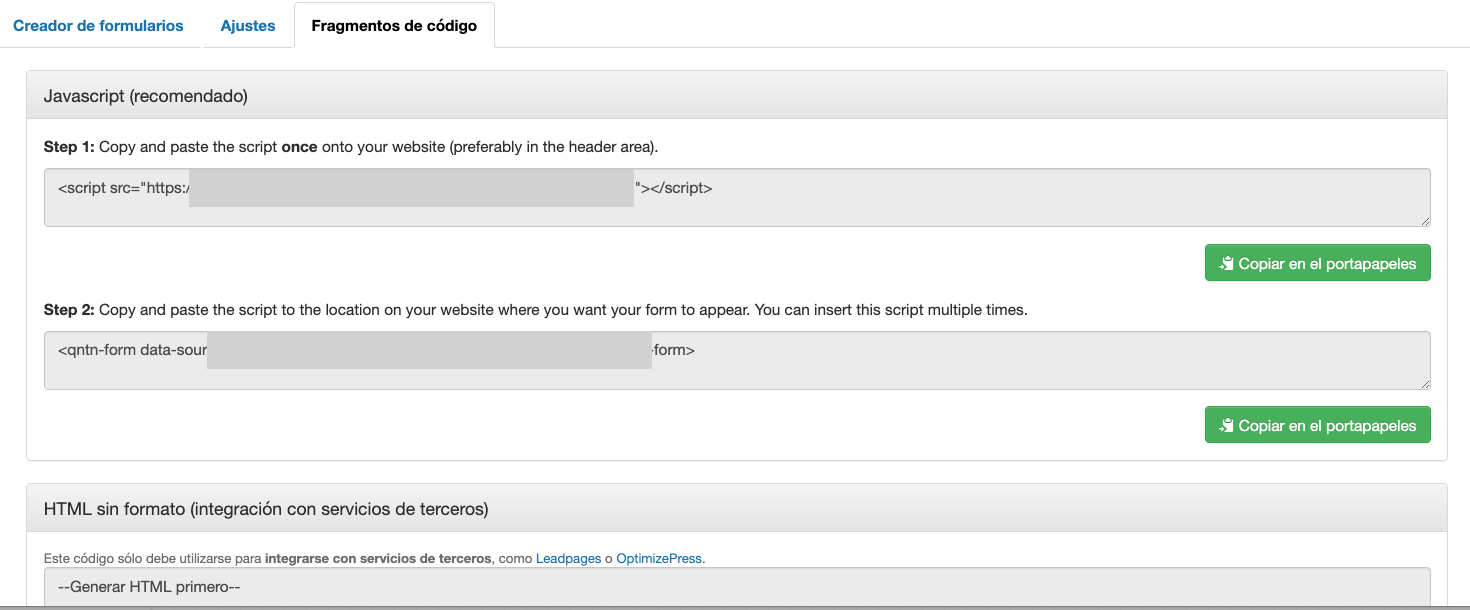This screenshot has width=1470, height=610.
Task: Click the redacted URL area in Step 1 script
Action: [x=410, y=187]
